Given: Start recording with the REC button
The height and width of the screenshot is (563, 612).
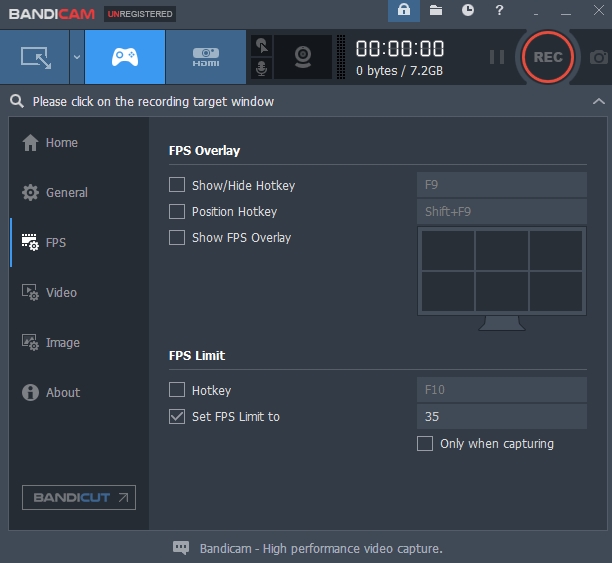Looking at the screenshot, I should (548, 57).
